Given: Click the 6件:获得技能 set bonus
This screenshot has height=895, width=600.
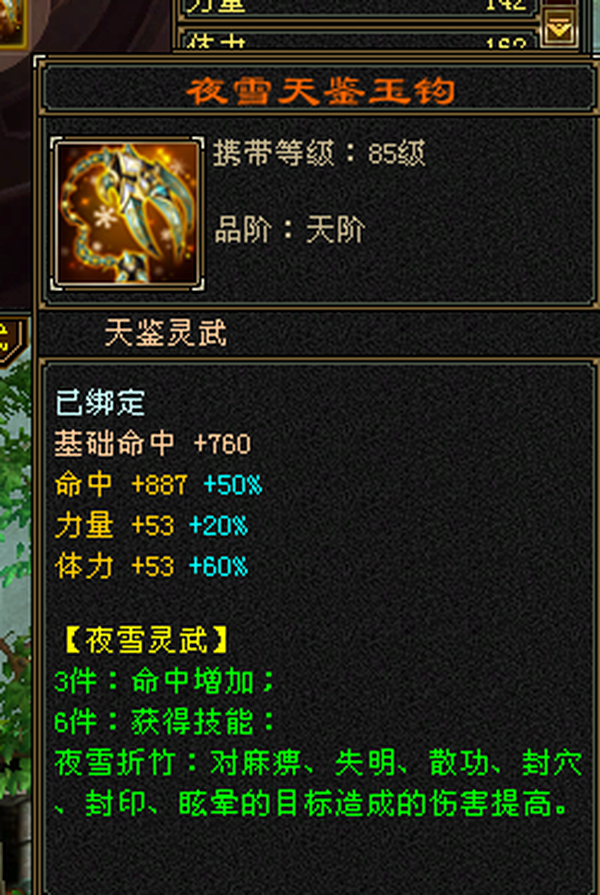Looking at the screenshot, I should pyautogui.click(x=166, y=723).
